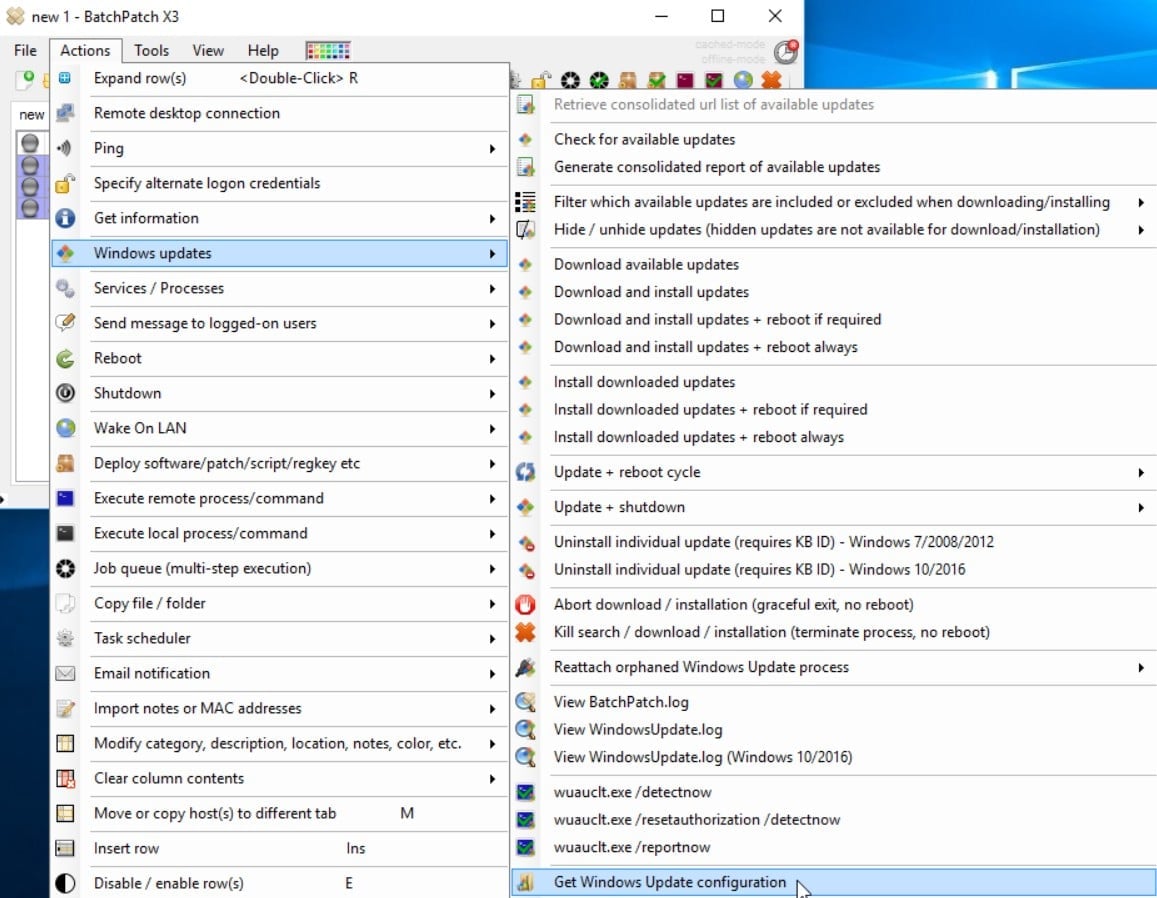This screenshot has height=898, width=1157.
Task: Select Execute remote process/command
Action: [x=280, y=498]
